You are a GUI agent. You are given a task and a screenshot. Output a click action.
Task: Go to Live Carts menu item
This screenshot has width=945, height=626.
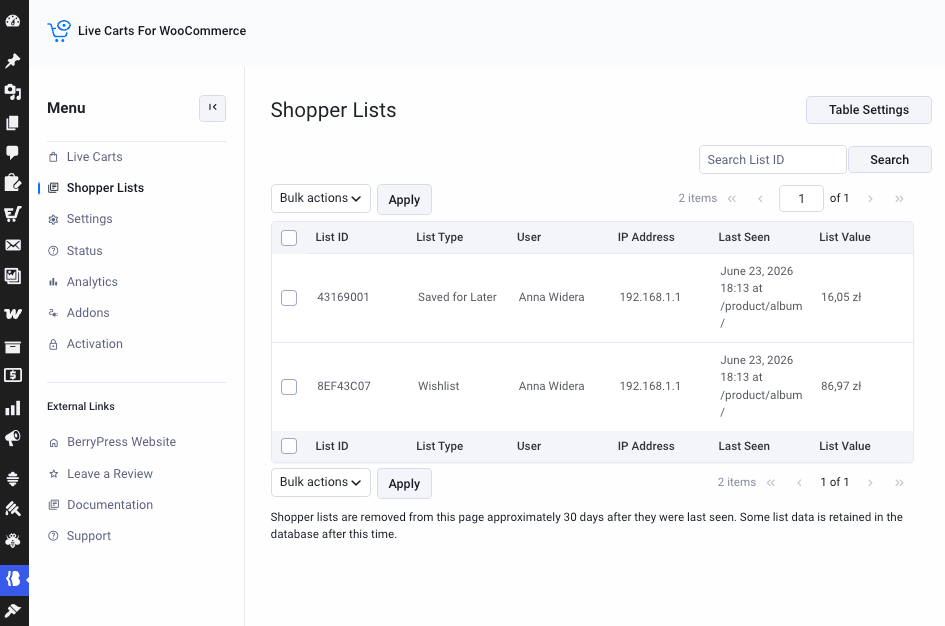pos(95,157)
